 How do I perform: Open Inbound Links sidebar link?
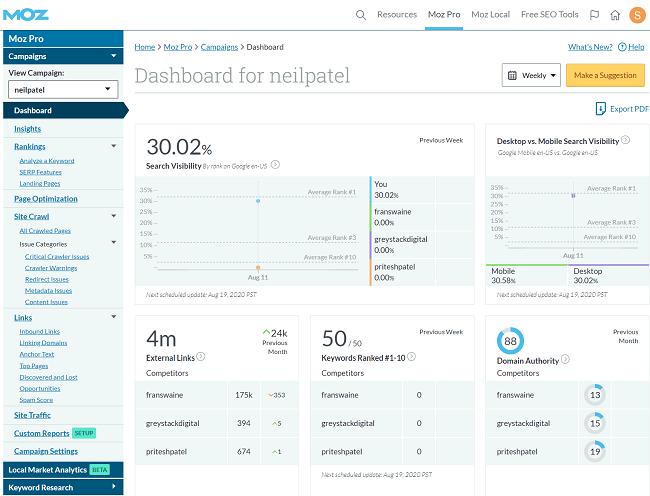pos(39,331)
